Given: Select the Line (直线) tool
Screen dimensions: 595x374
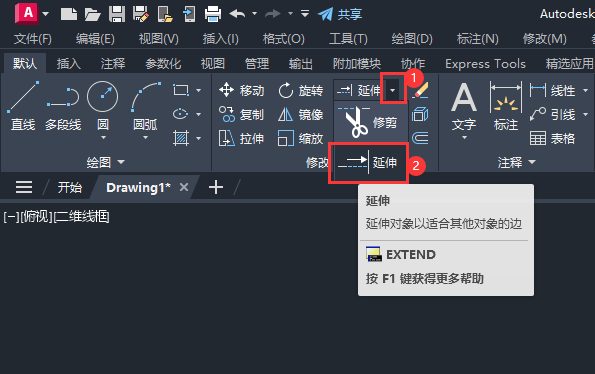Looking at the screenshot, I should click(x=23, y=106).
